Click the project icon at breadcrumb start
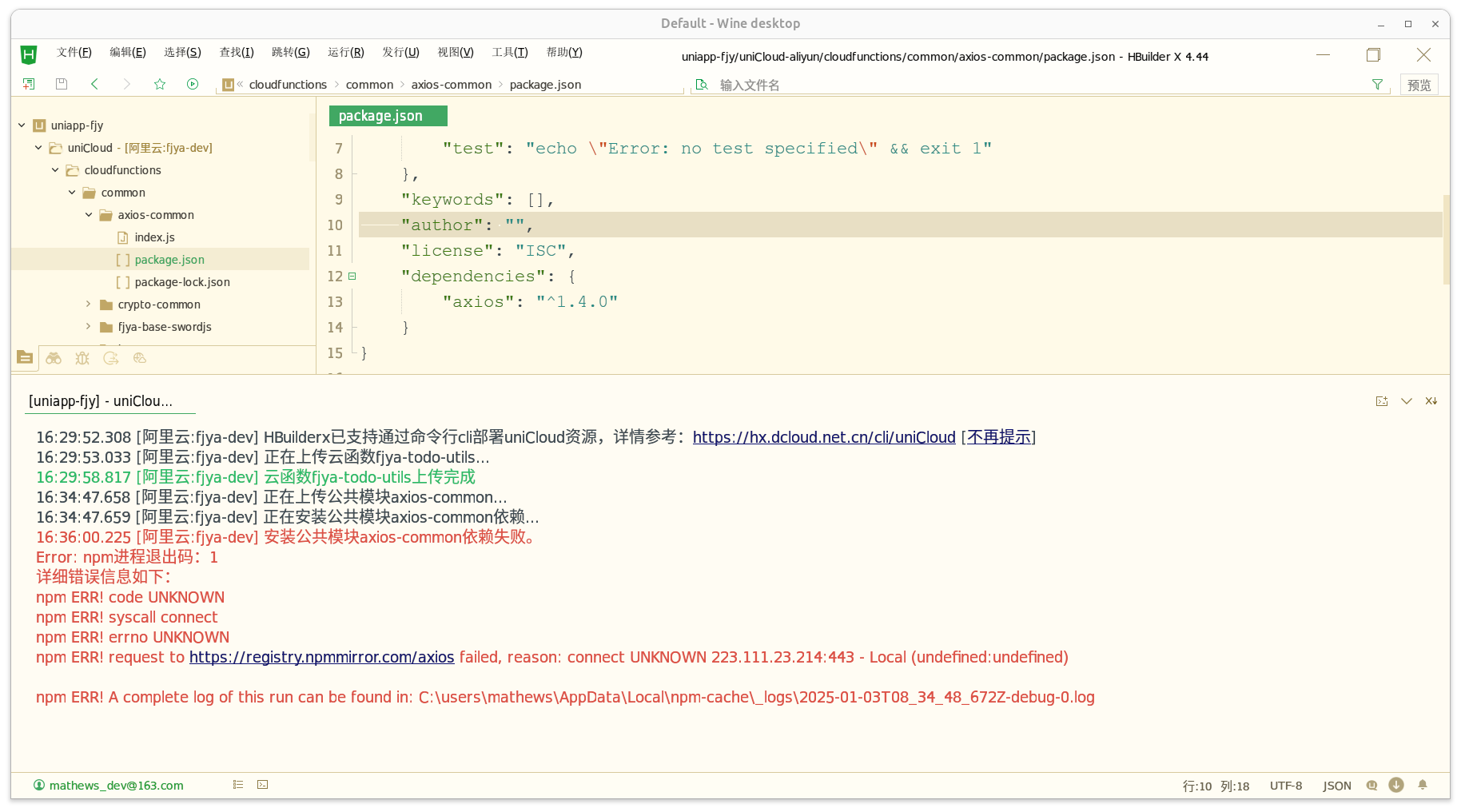This screenshot has width=1461, height=812. pyautogui.click(x=229, y=85)
